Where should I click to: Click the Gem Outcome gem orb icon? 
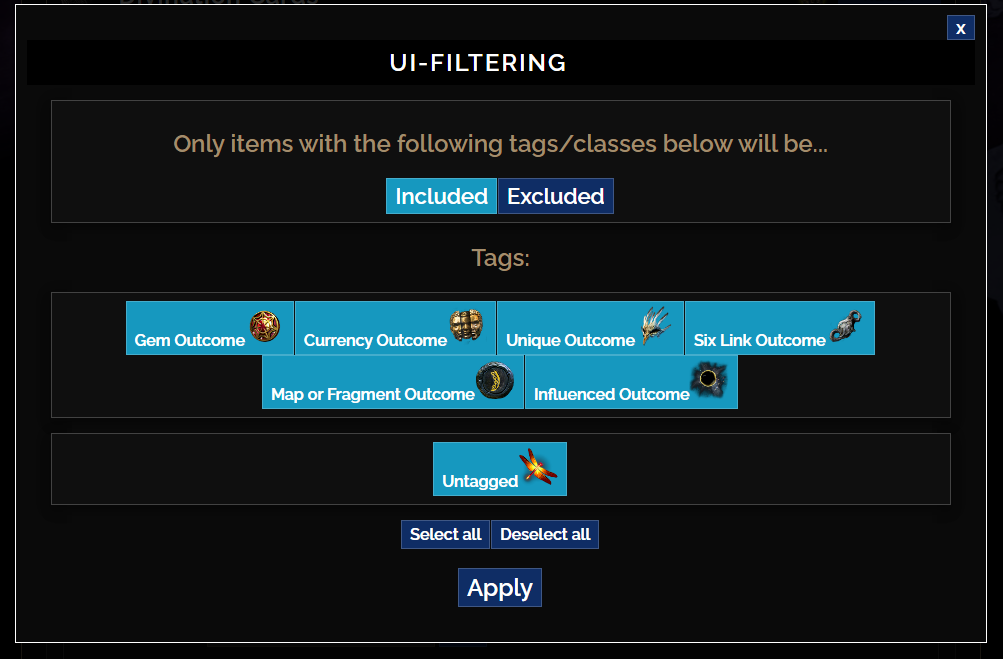[264, 326]
